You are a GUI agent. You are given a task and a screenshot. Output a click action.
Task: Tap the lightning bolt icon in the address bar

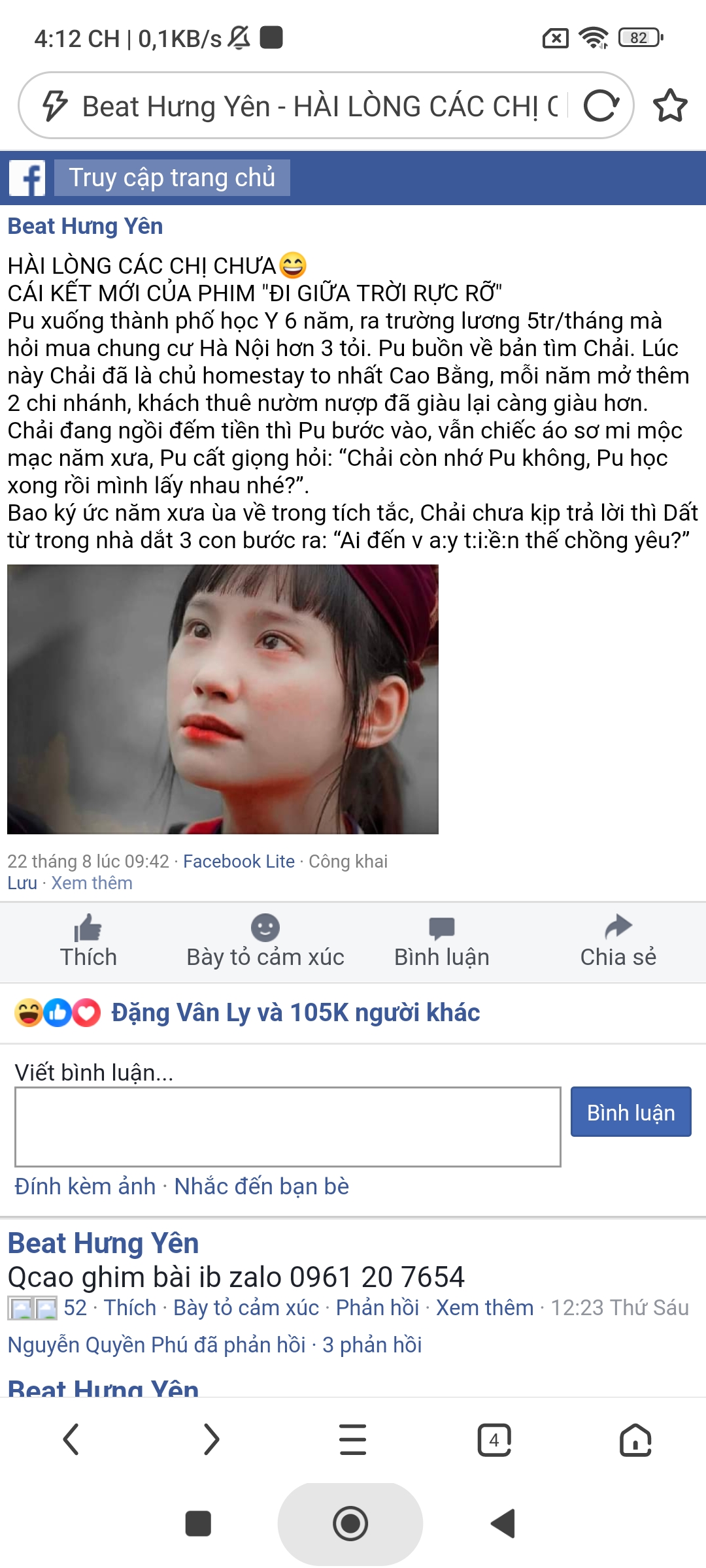point(55,106)
